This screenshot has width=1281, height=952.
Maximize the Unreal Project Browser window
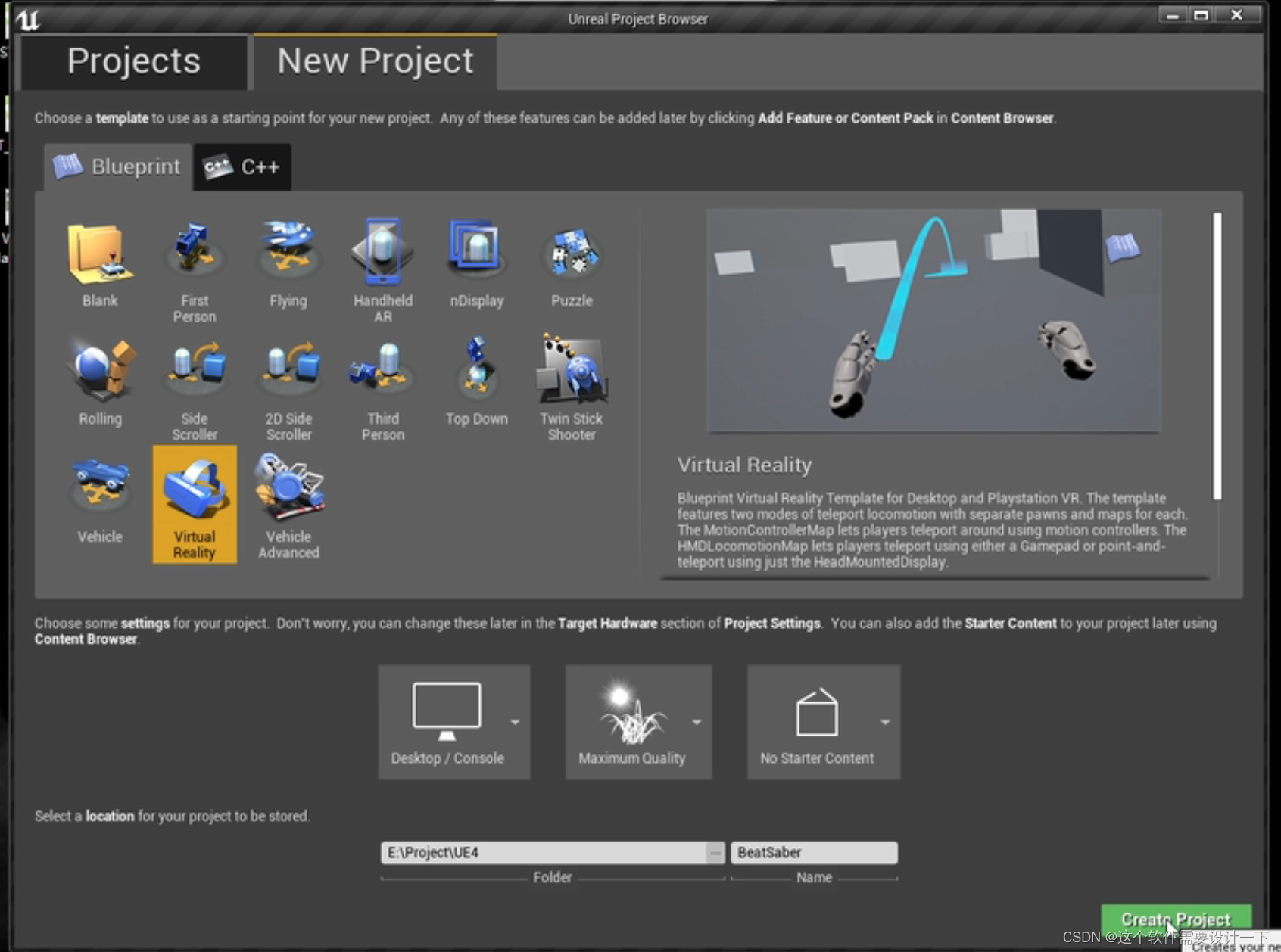click(x=1201, y=15)
